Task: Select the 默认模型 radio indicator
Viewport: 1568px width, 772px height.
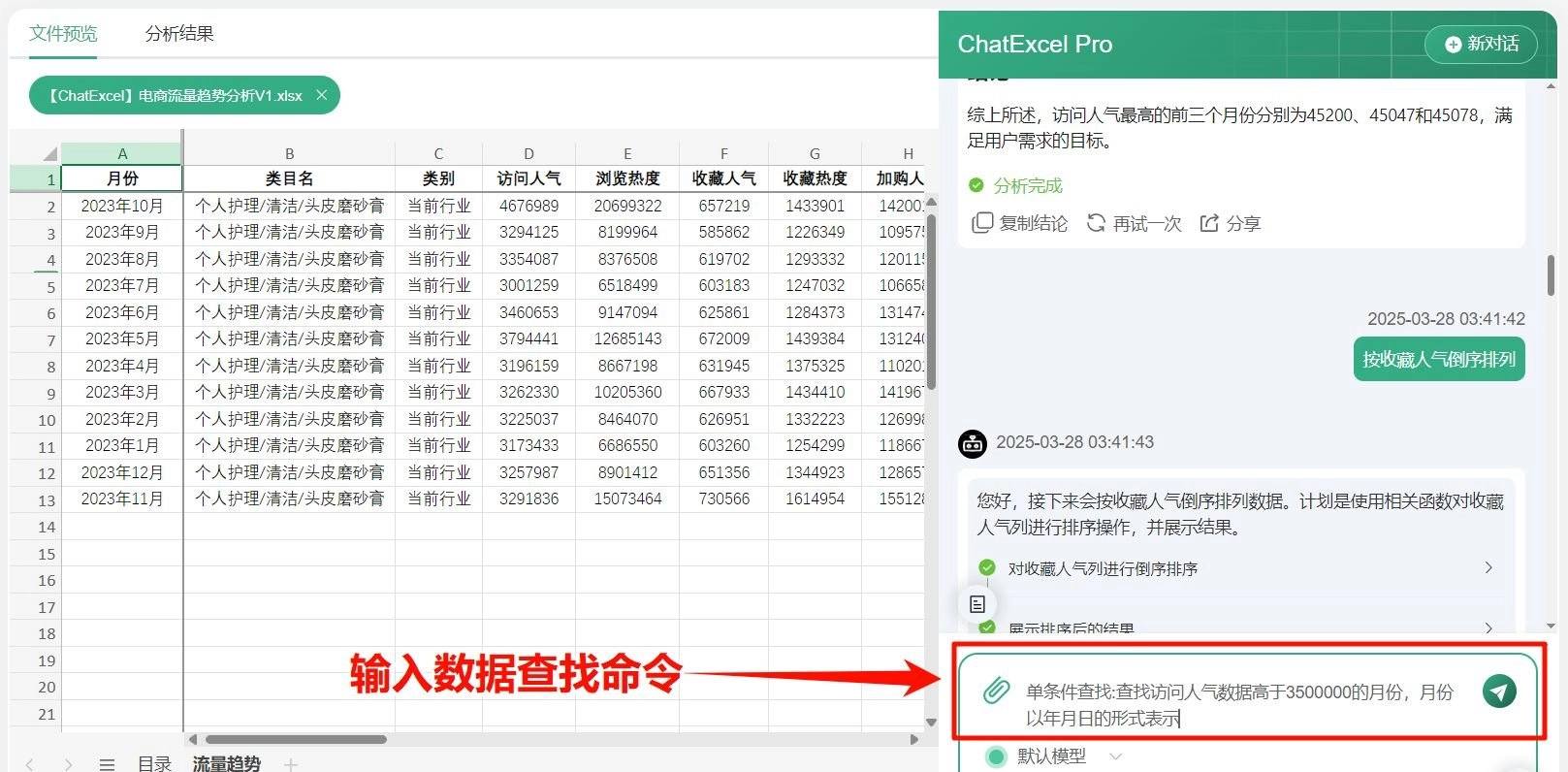Action: pyautogui.click(x=996, y=756)
